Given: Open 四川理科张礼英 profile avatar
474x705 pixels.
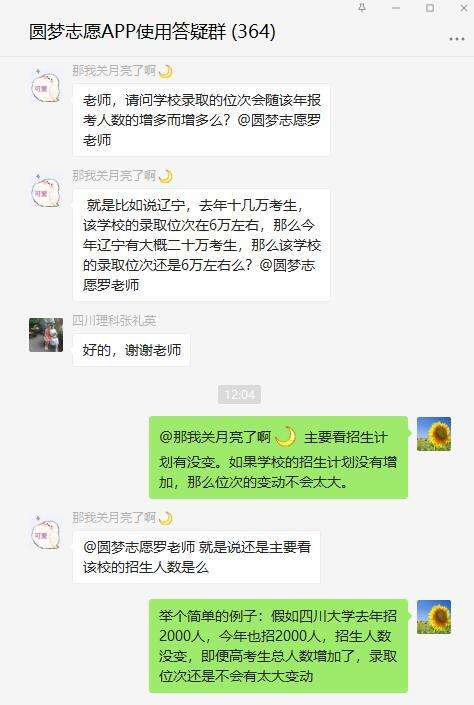Looking at the screenshot, I should click(x=46, y=335).
